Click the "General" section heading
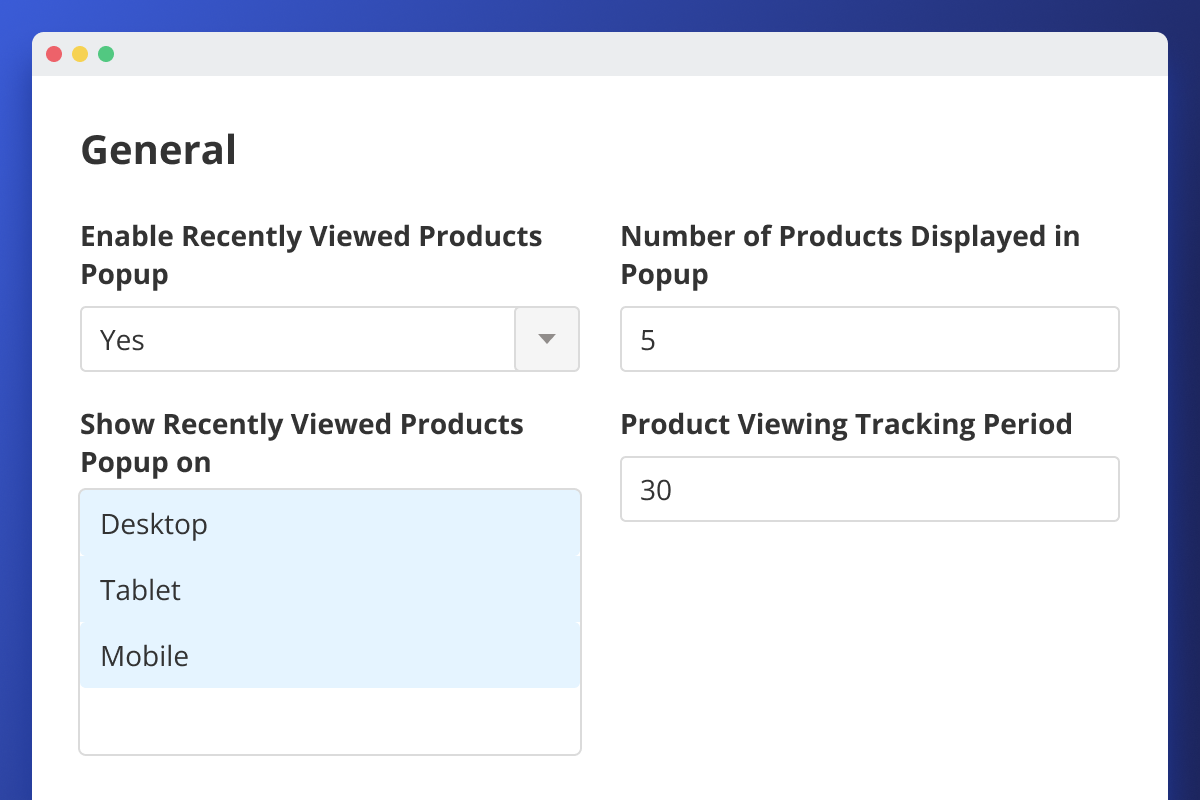Screen dimensions: 1200x800 point(158,150)
